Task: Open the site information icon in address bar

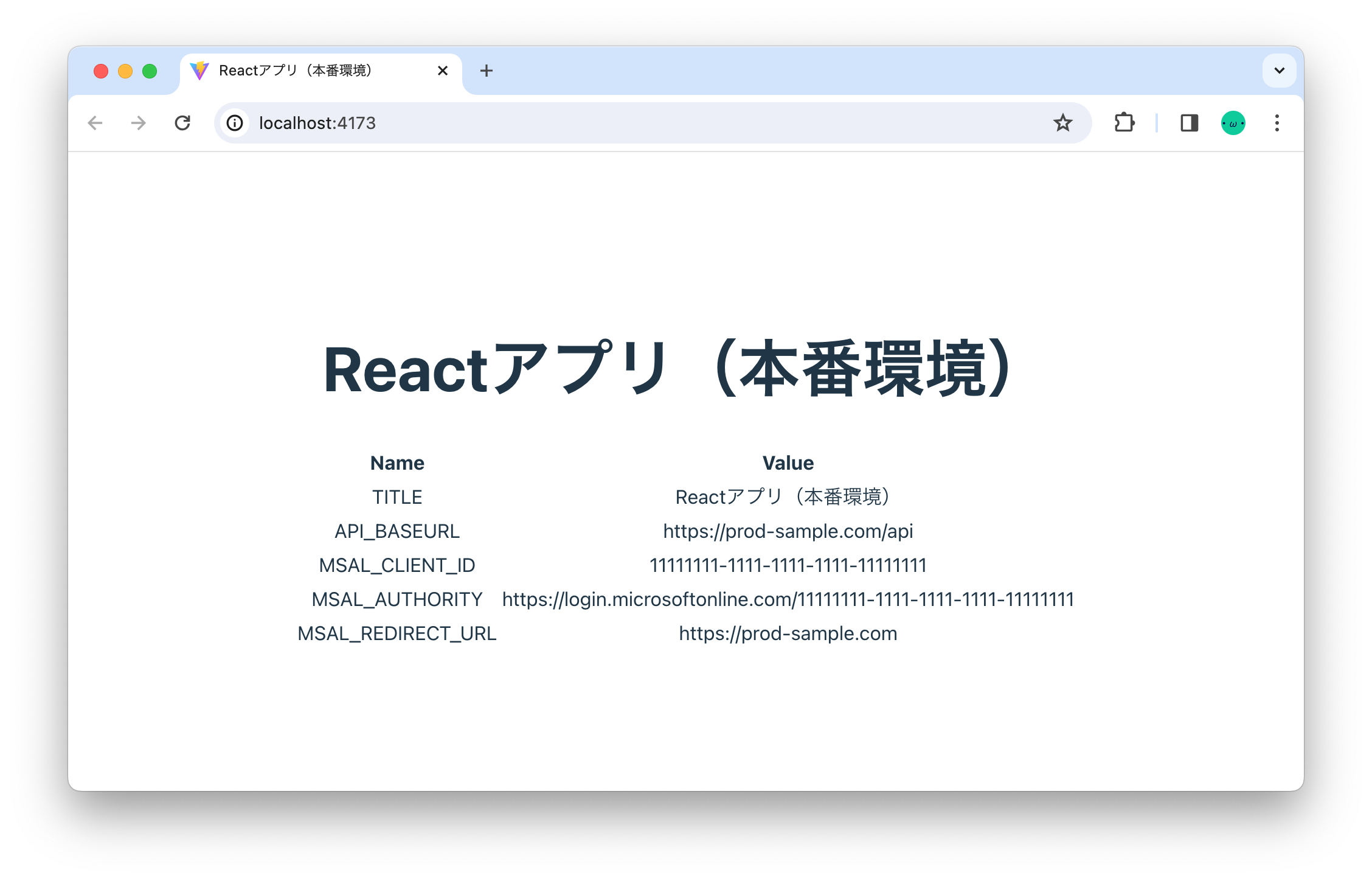Action: 235,123
